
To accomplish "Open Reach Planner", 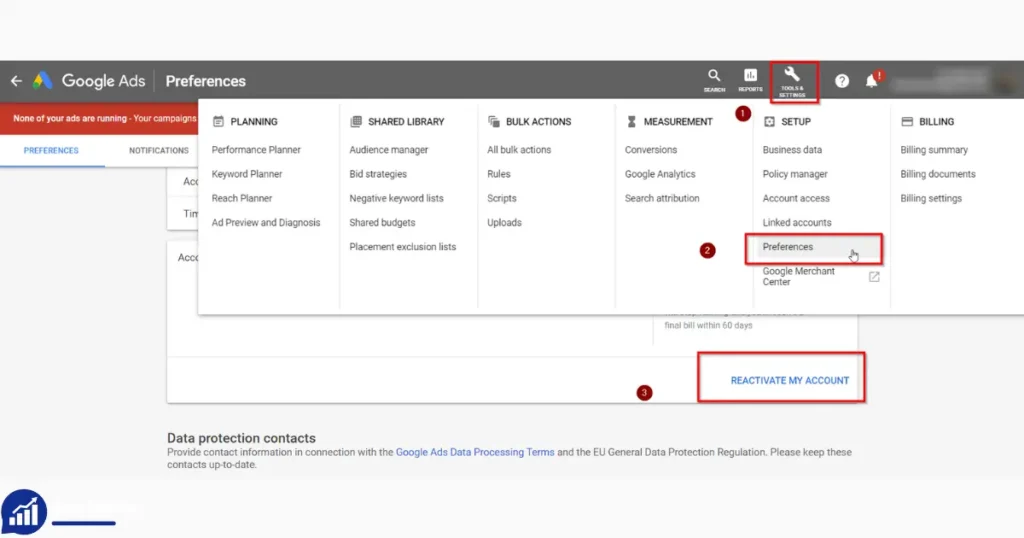I will (x=242, y=198).
